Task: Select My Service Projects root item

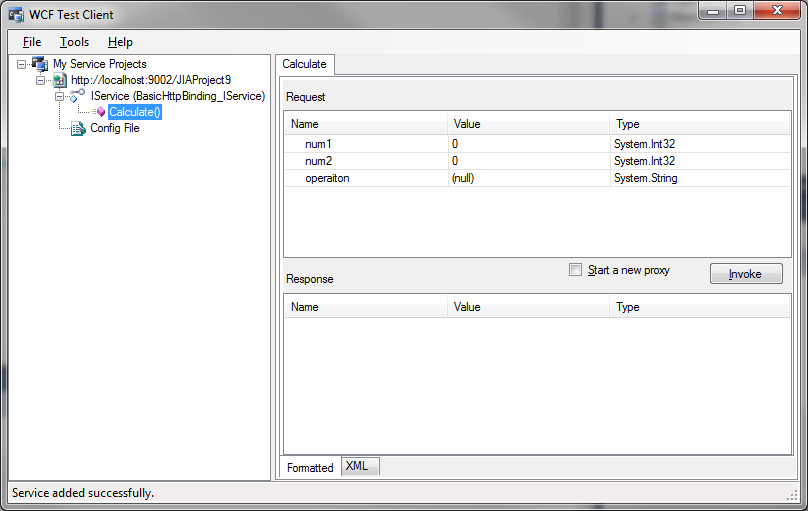Action: tap(100, 64)
